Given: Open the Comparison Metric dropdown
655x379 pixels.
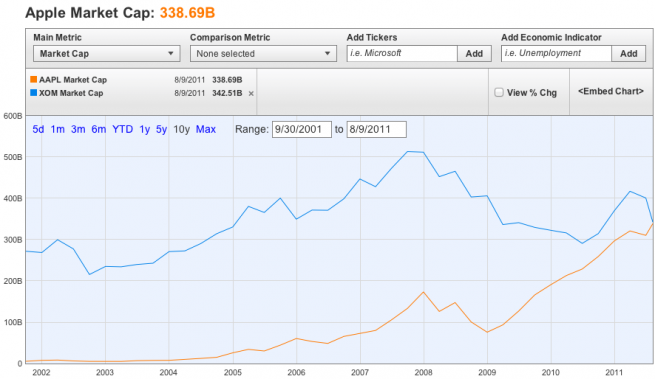Looking at the screenshot, I should coord(263,53).
